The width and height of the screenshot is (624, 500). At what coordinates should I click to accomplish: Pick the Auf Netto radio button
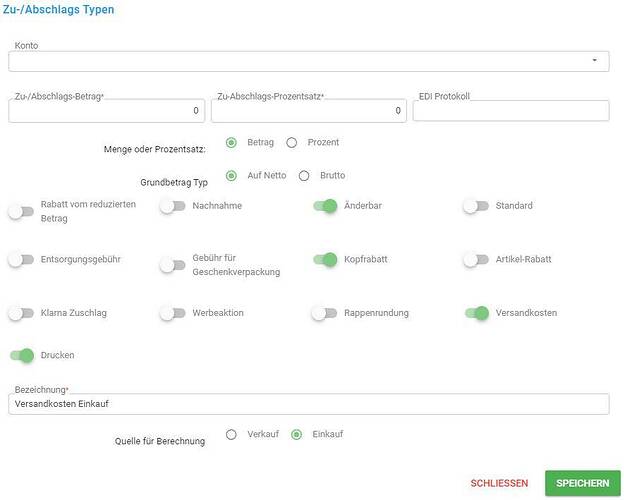click(x=231, y=176)
